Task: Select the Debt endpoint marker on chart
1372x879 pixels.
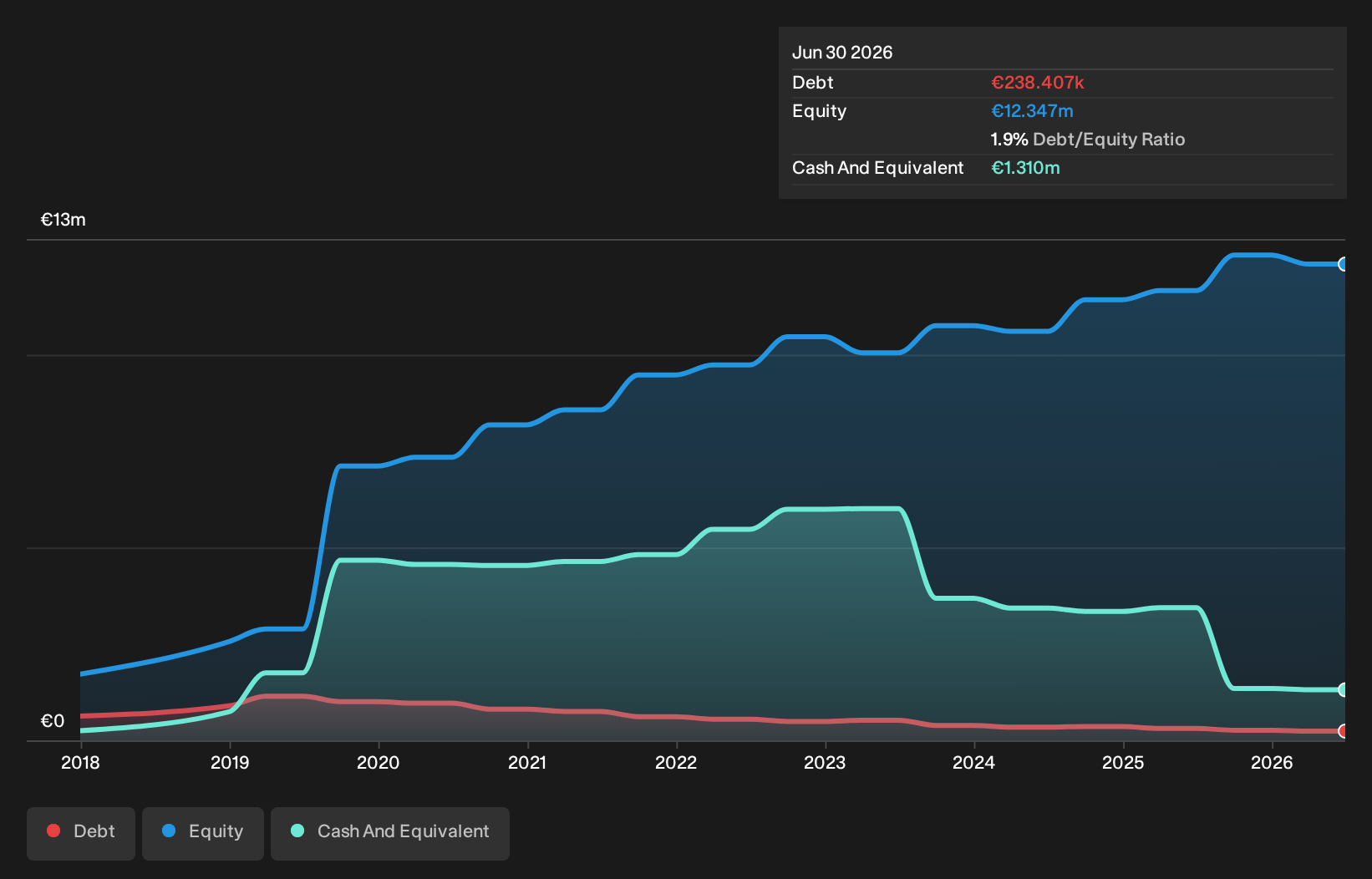Action: tap(1343, 731)
